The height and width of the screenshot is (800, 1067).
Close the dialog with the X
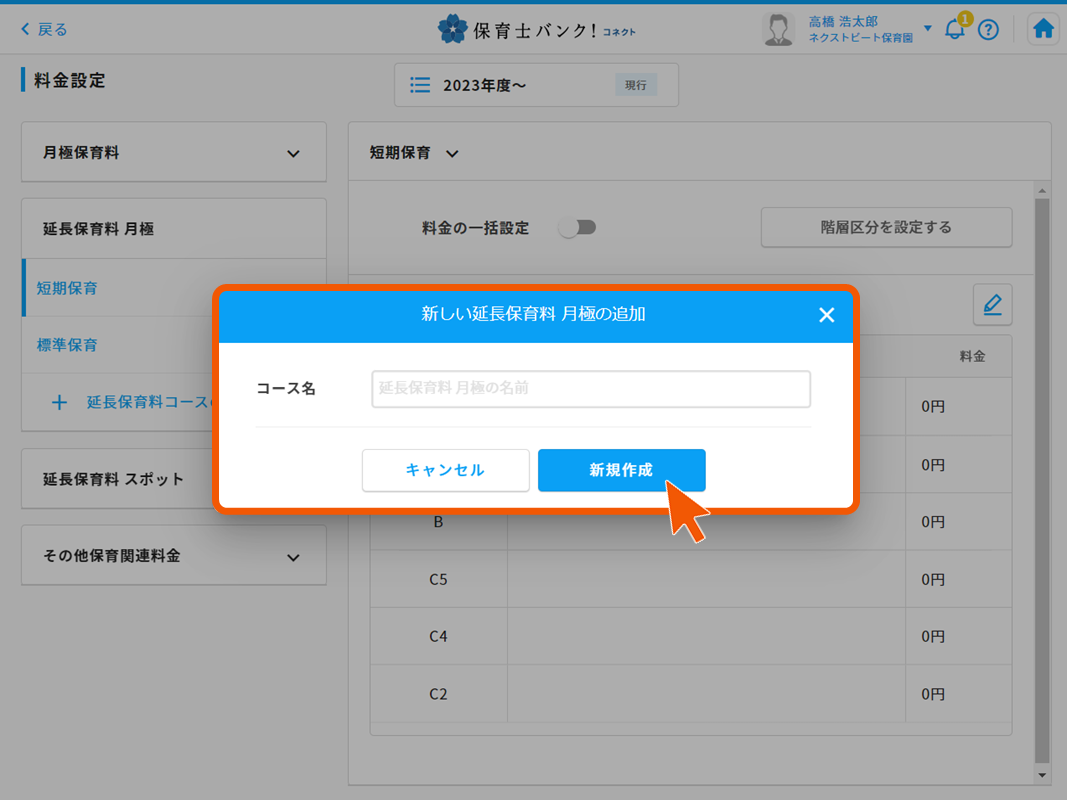click(827, 315)
